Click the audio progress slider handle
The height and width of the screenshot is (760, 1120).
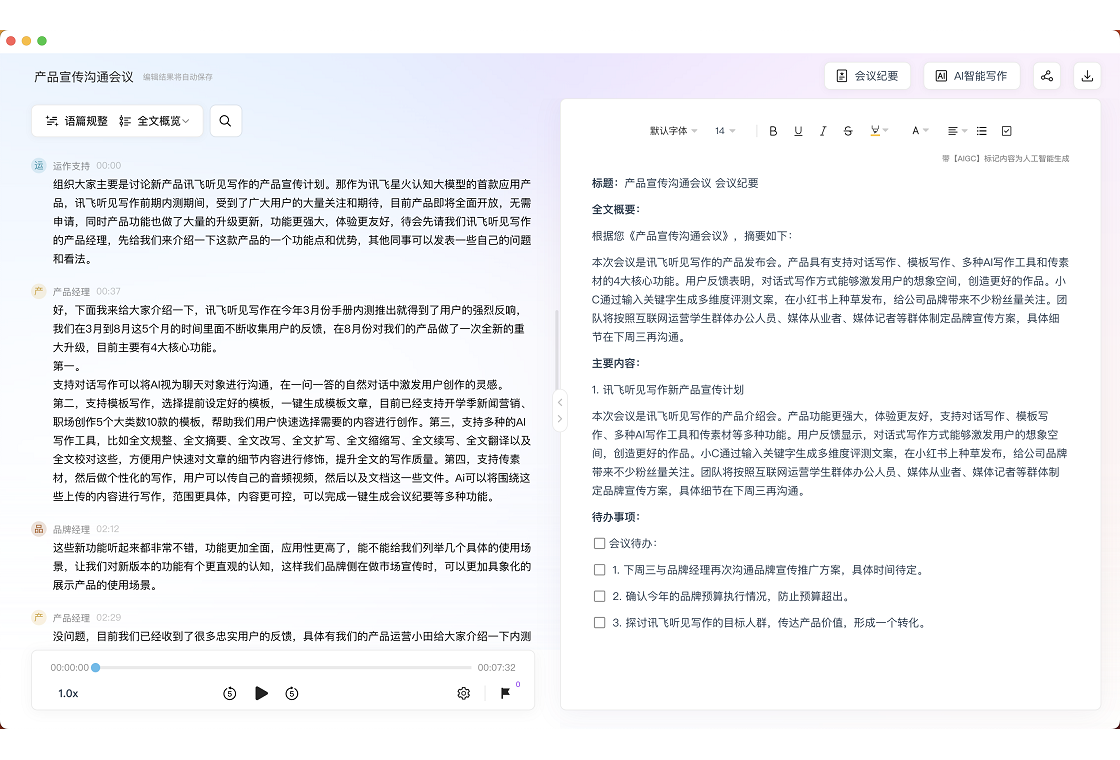(96, 667)
